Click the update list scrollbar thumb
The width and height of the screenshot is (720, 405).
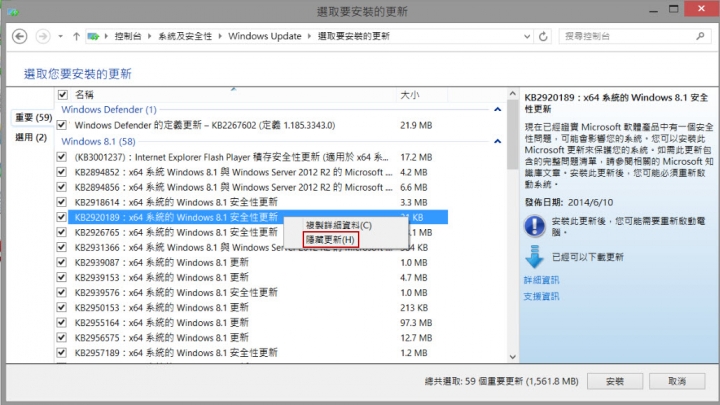tap(512, 134)
